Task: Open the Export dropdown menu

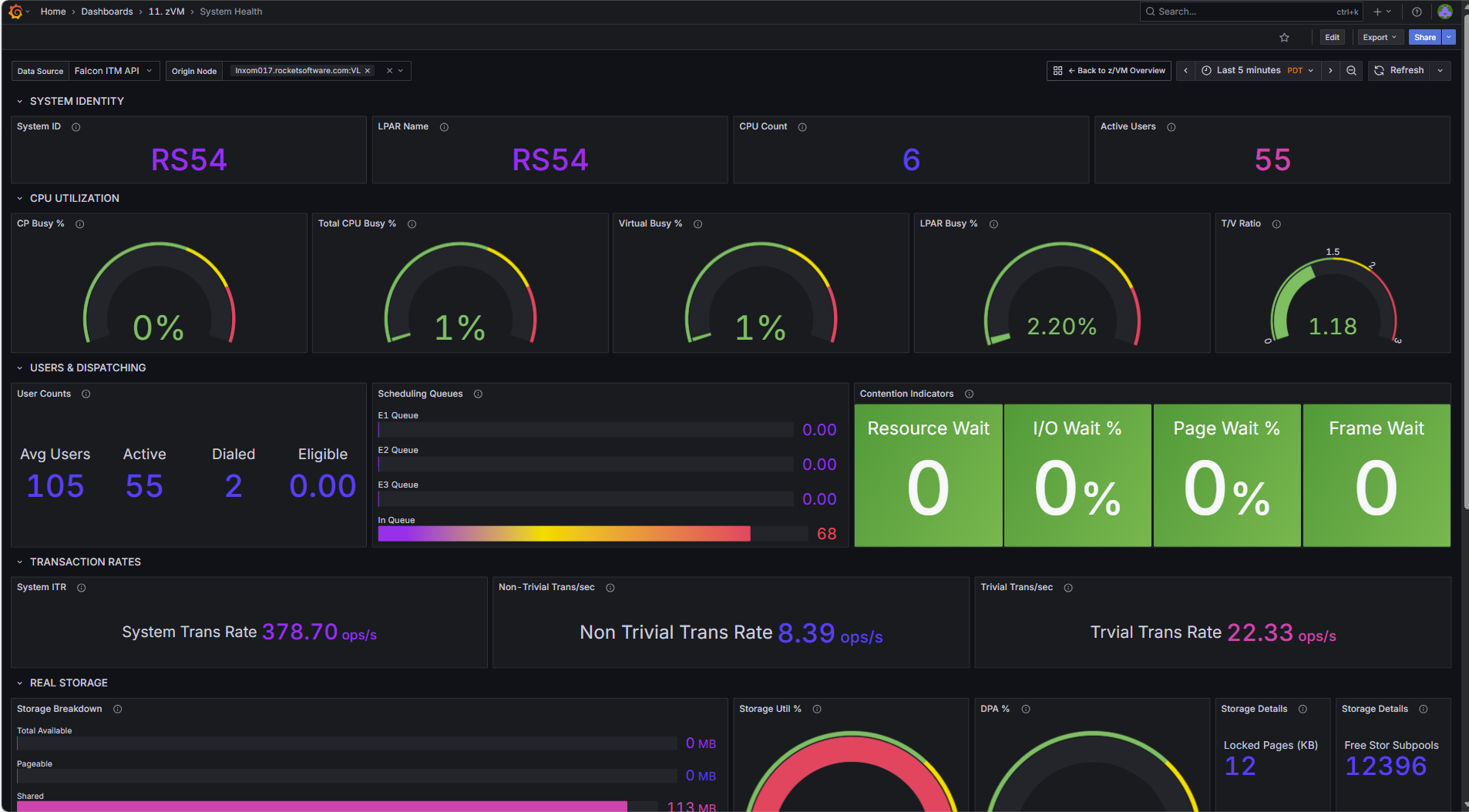Action: click(1380, 37)
